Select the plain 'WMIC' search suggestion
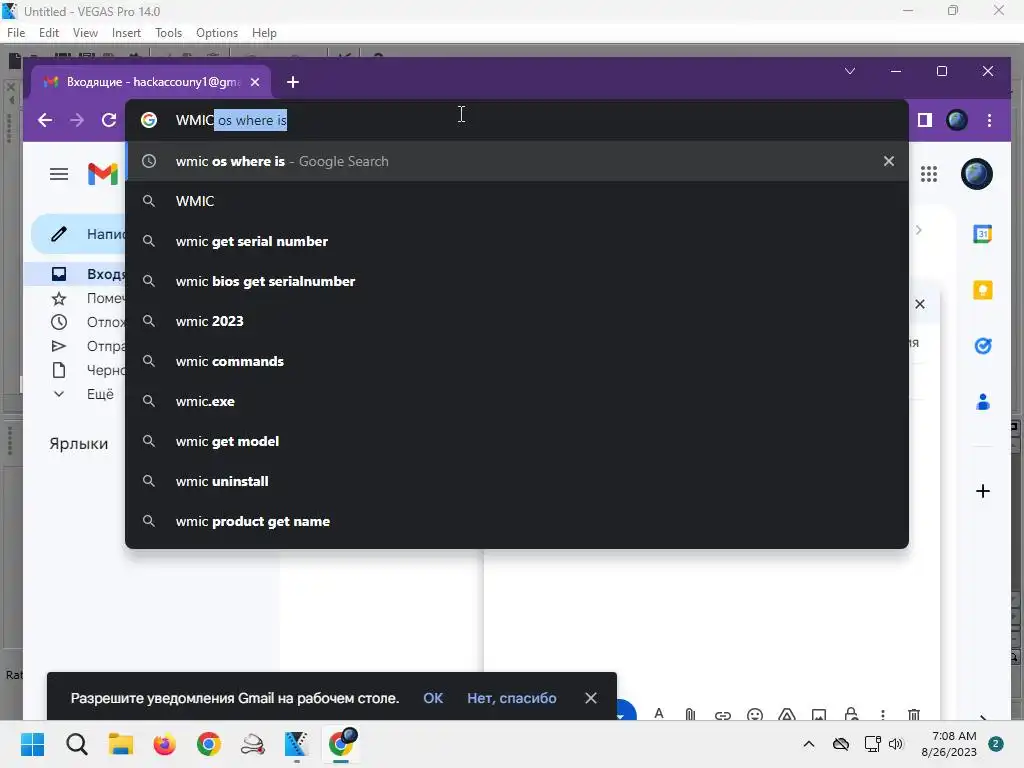Image resolution: width=1024 pixels, height=768 pixels. point(517,201)
